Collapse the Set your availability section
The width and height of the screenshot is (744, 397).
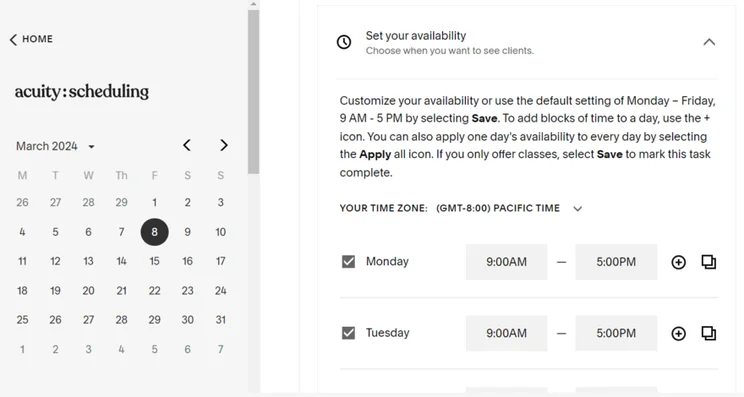709,42
